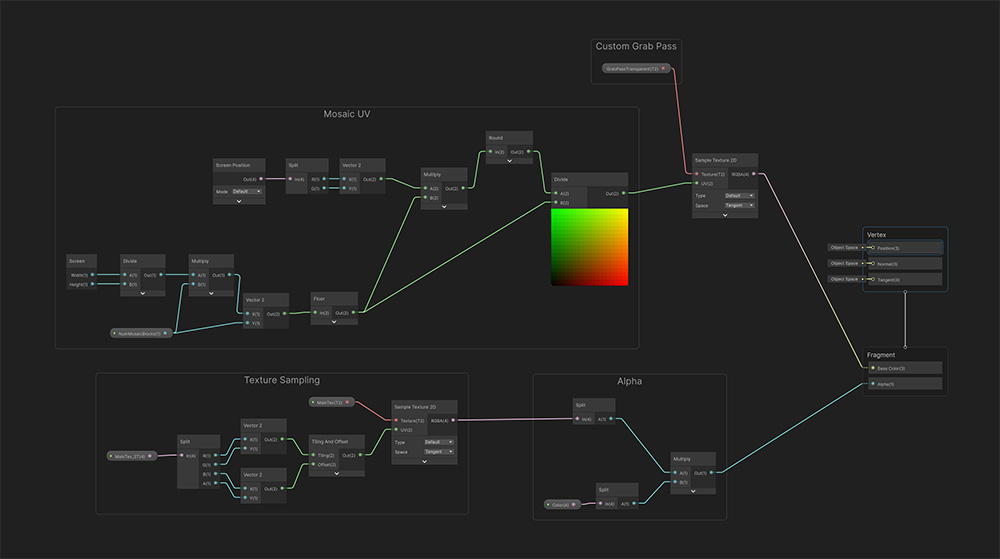Select the Tiling And Offset node header
This screenshot has height=559, width=1000.
click(337, 441)
